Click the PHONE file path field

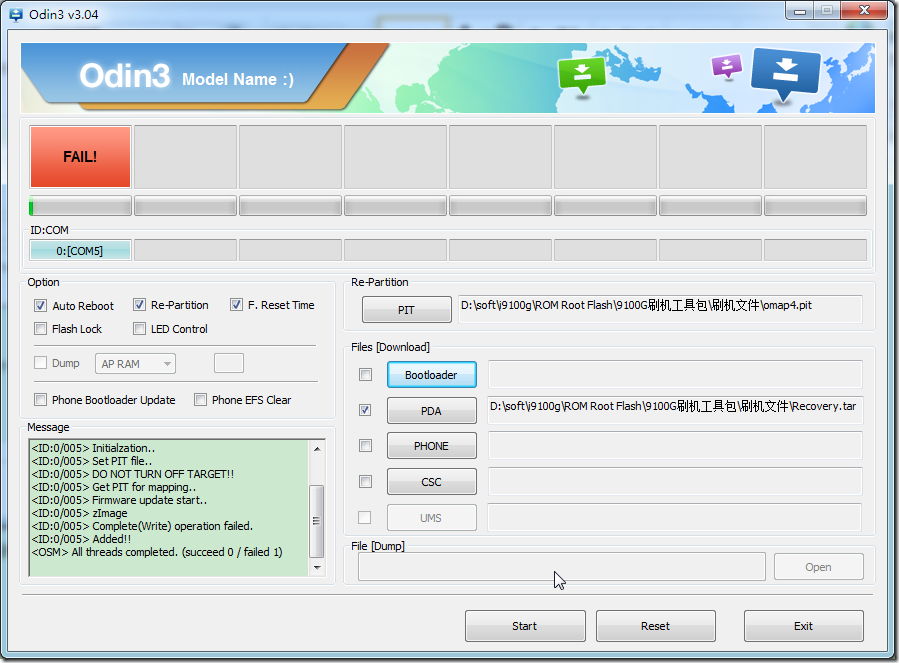click(675, 446)
